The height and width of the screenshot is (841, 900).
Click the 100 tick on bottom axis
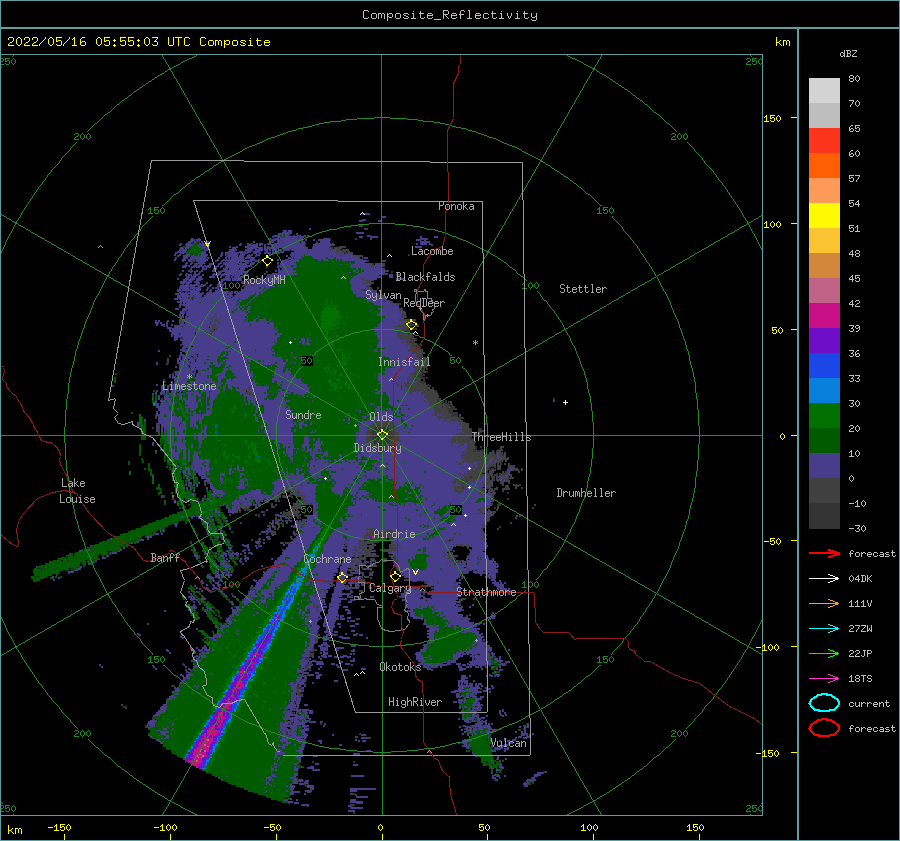(589, 827)
